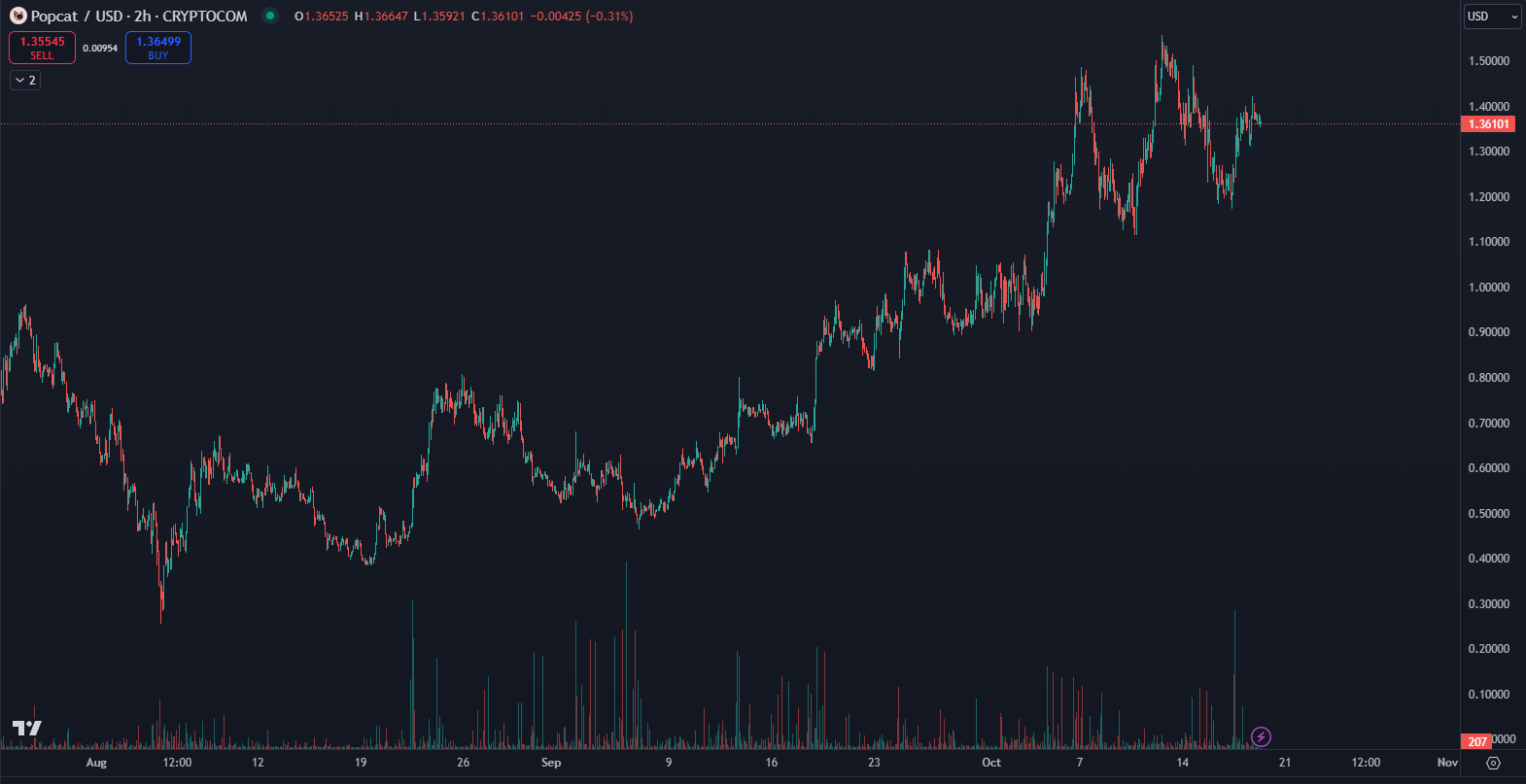This screenshot has width=1526, height=784.
Task: Click the 0.20000 price axis label
Action: tap(1489, 649)
